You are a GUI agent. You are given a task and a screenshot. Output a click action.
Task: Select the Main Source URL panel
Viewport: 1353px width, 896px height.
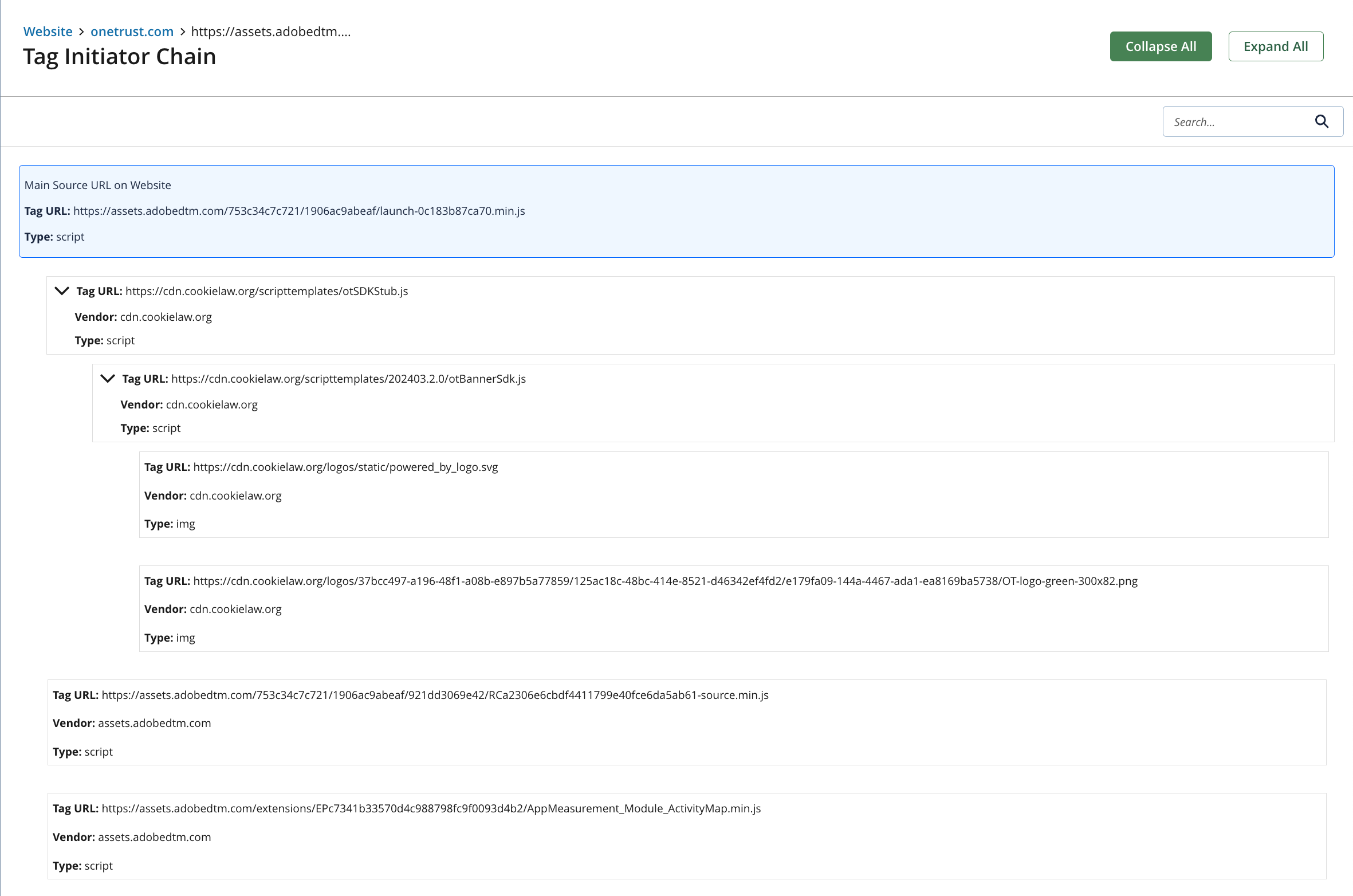(676, 211)
